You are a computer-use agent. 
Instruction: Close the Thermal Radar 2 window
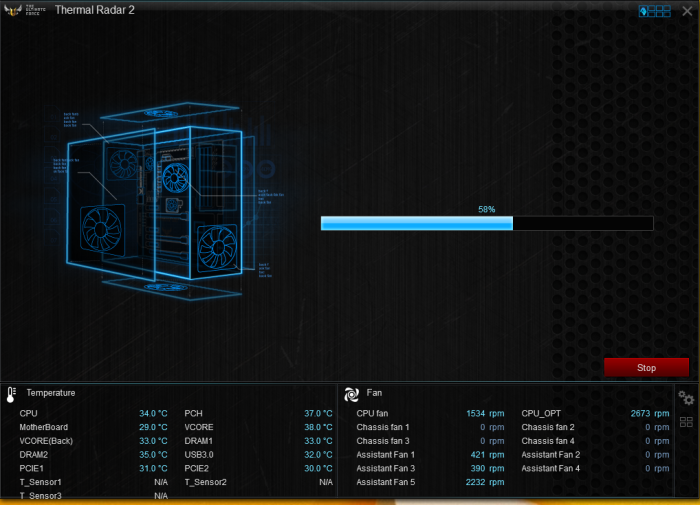pos(687,11)
